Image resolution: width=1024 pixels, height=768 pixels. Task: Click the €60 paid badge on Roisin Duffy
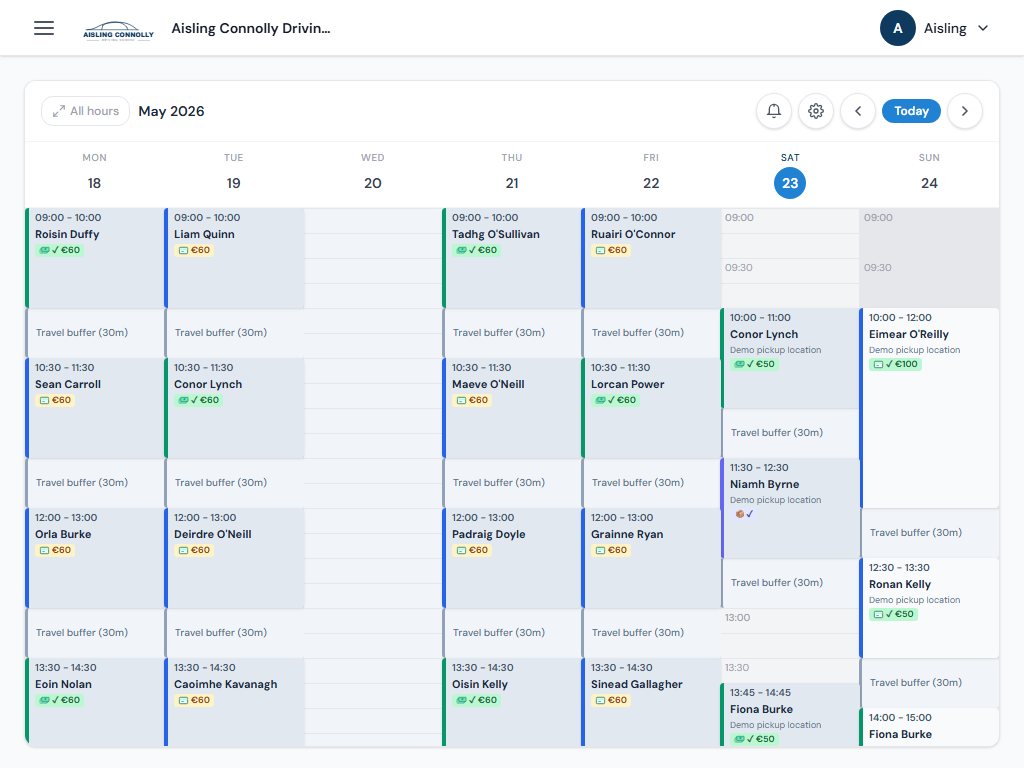point(59,250)
